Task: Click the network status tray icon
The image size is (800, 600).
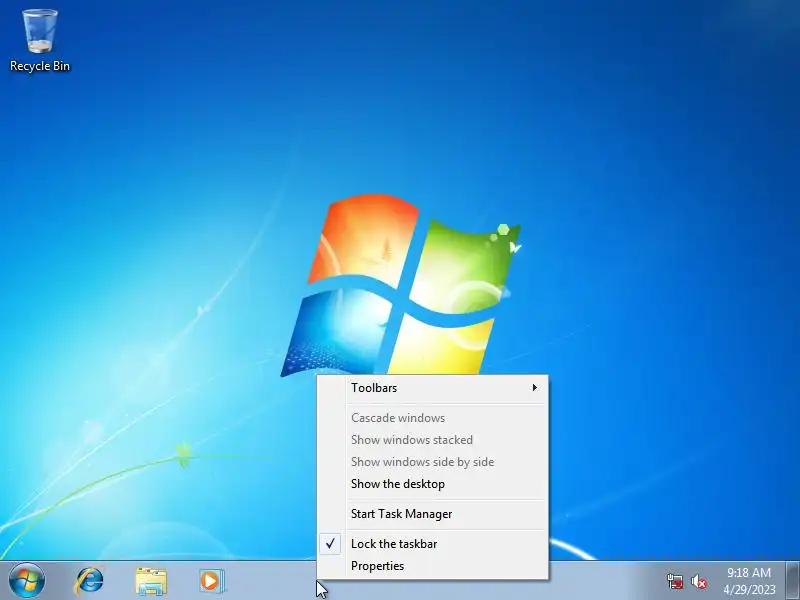Action: coord(674,581)
